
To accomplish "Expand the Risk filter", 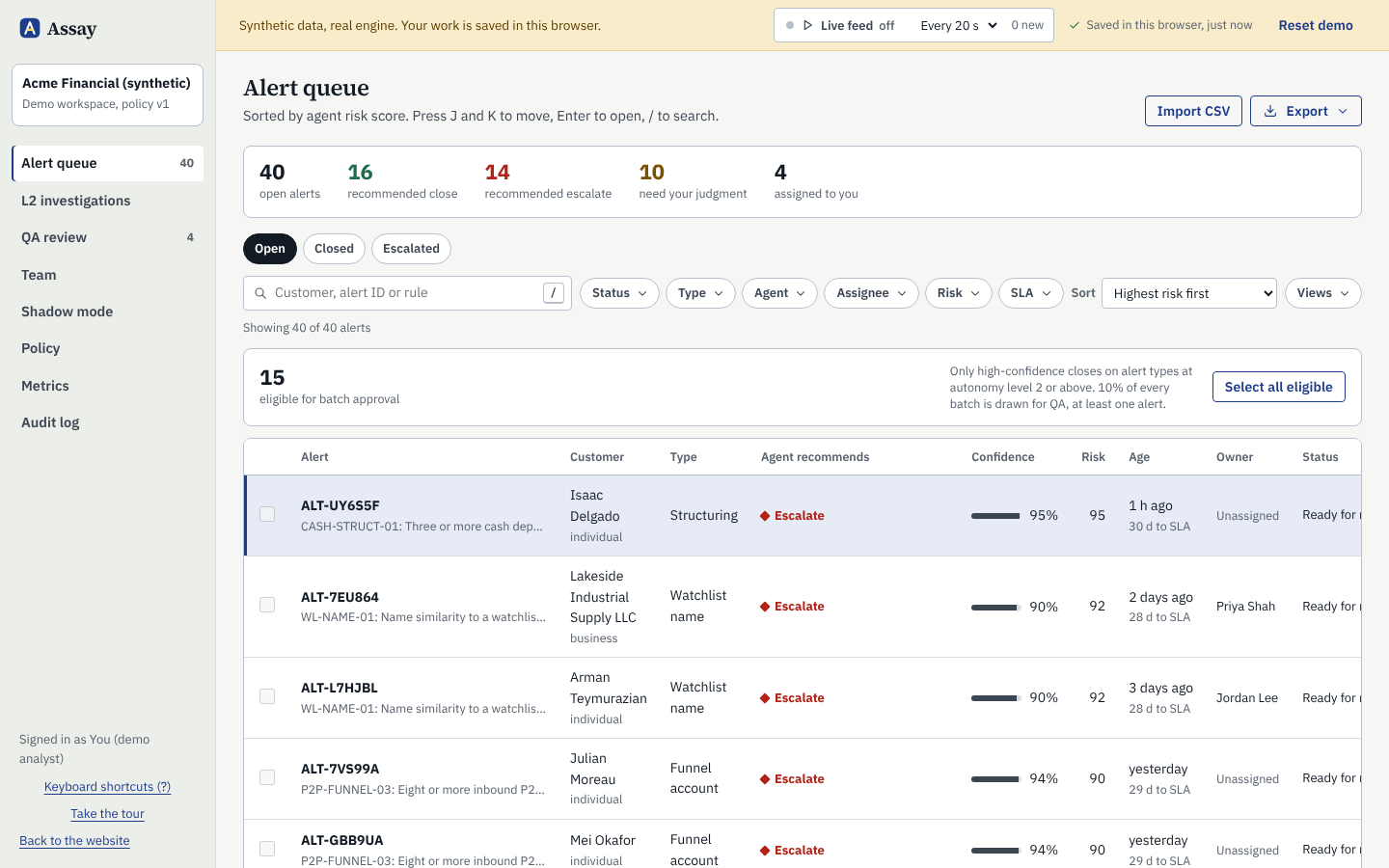I will tap(959, 293).
